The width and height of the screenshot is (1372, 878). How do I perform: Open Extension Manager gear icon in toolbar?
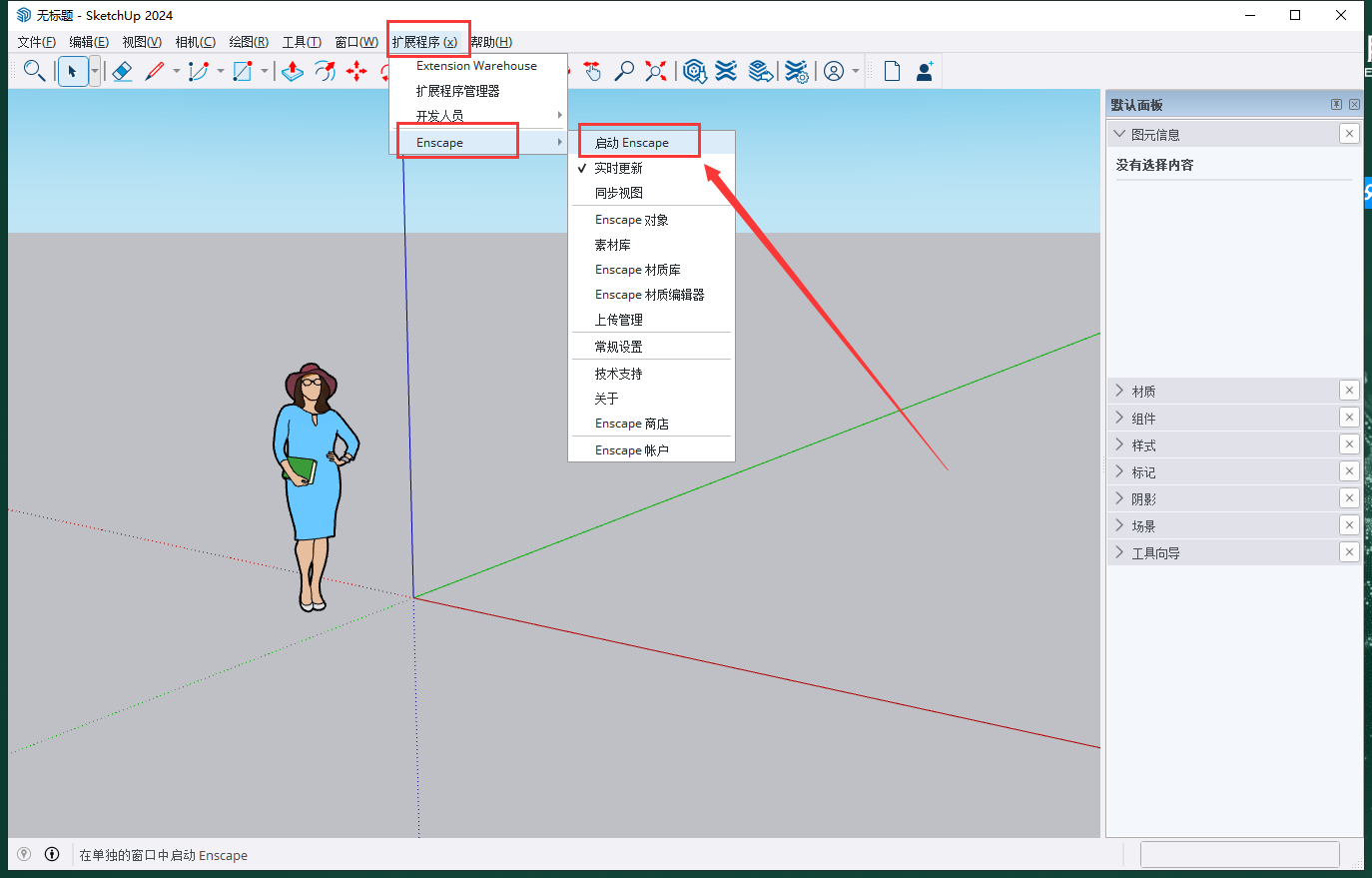point(796,71)
